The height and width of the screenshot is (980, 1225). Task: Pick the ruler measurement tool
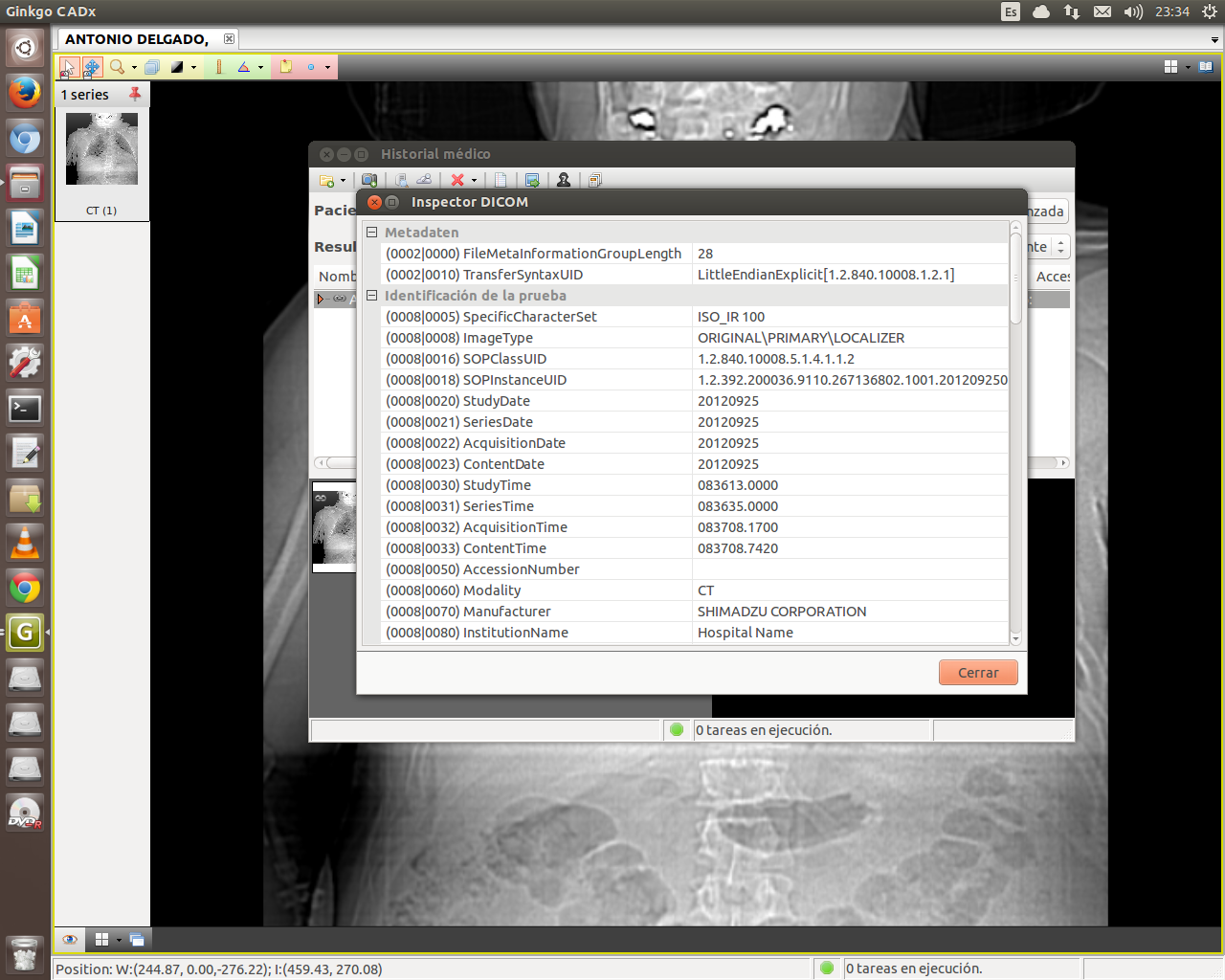(x=218, y=67)
